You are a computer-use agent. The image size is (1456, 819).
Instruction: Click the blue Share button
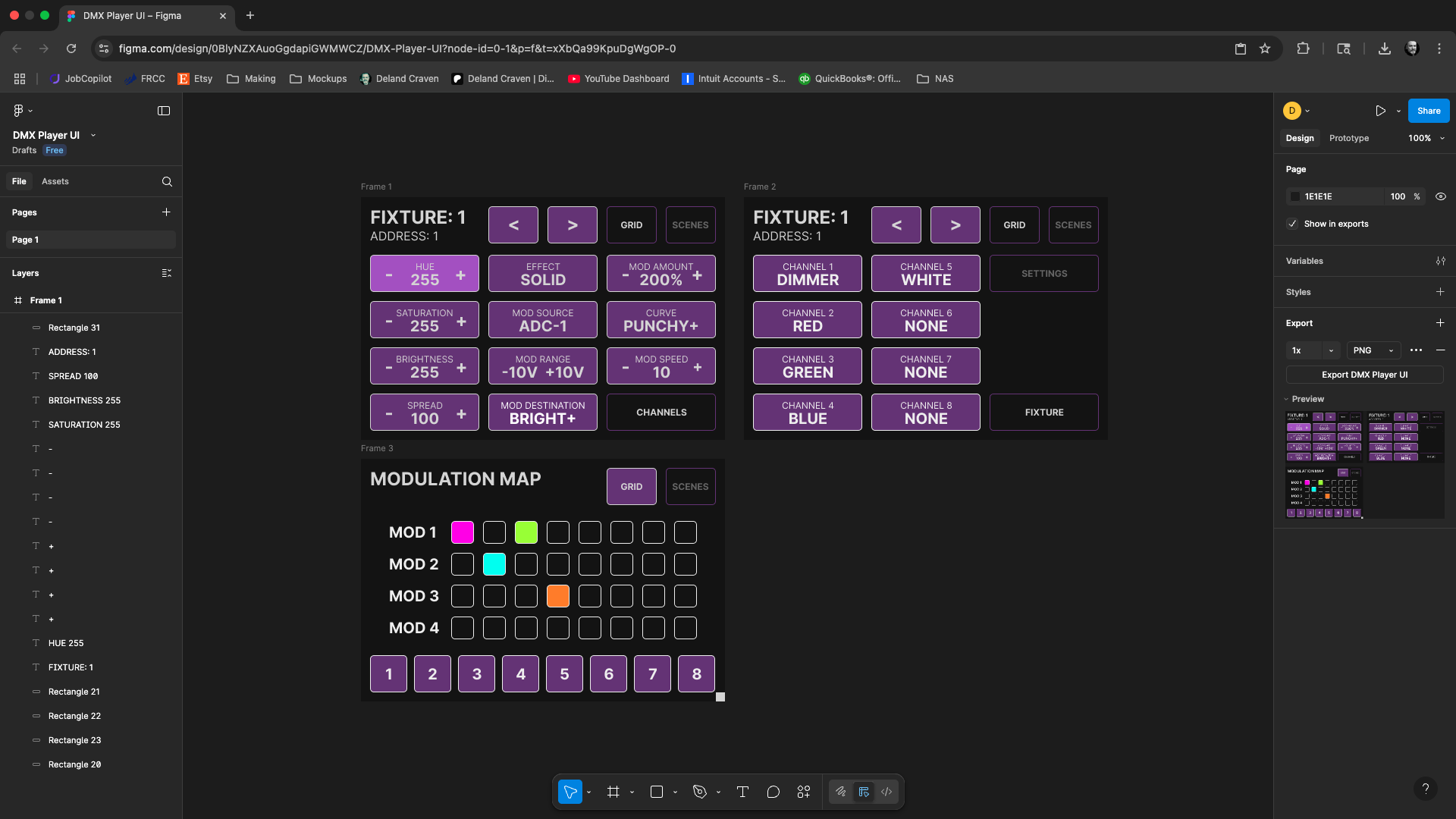1428,111
